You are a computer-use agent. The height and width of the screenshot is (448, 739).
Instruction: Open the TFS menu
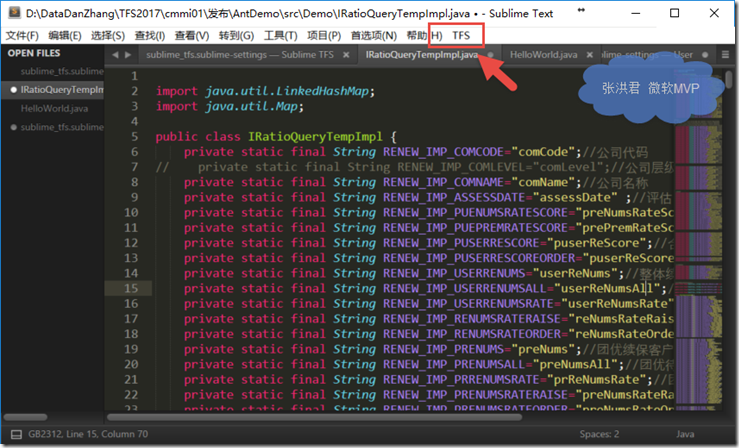pos(461,36)
